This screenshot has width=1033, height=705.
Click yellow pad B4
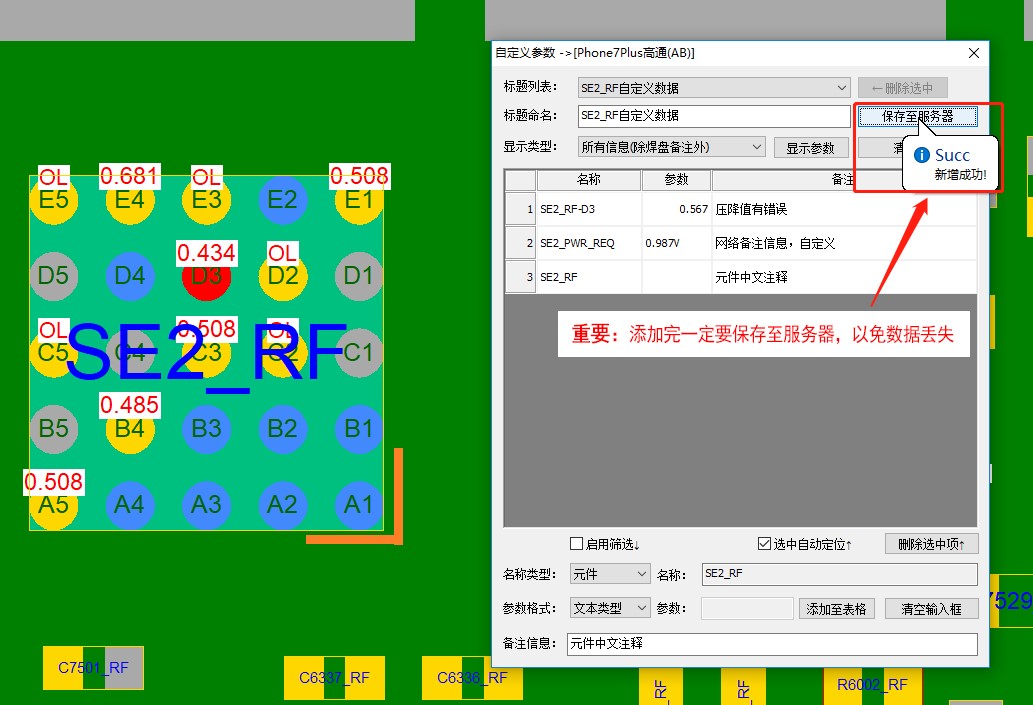coord(130,429)
